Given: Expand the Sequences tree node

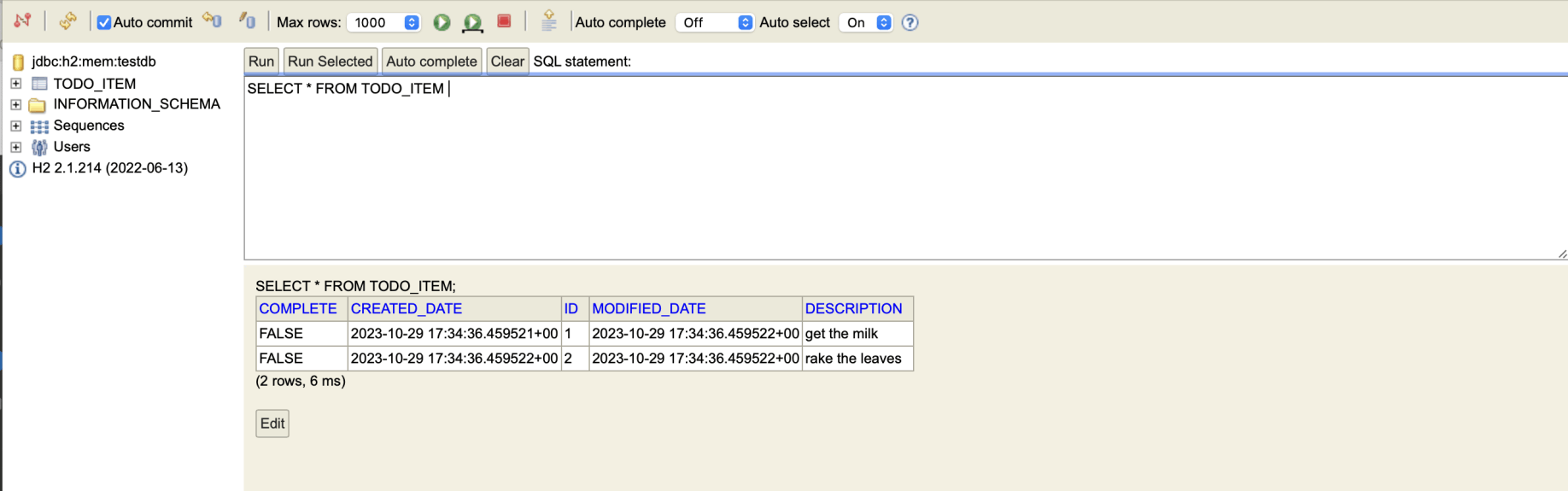Looking at the screenshot, I should pos(15,126).
